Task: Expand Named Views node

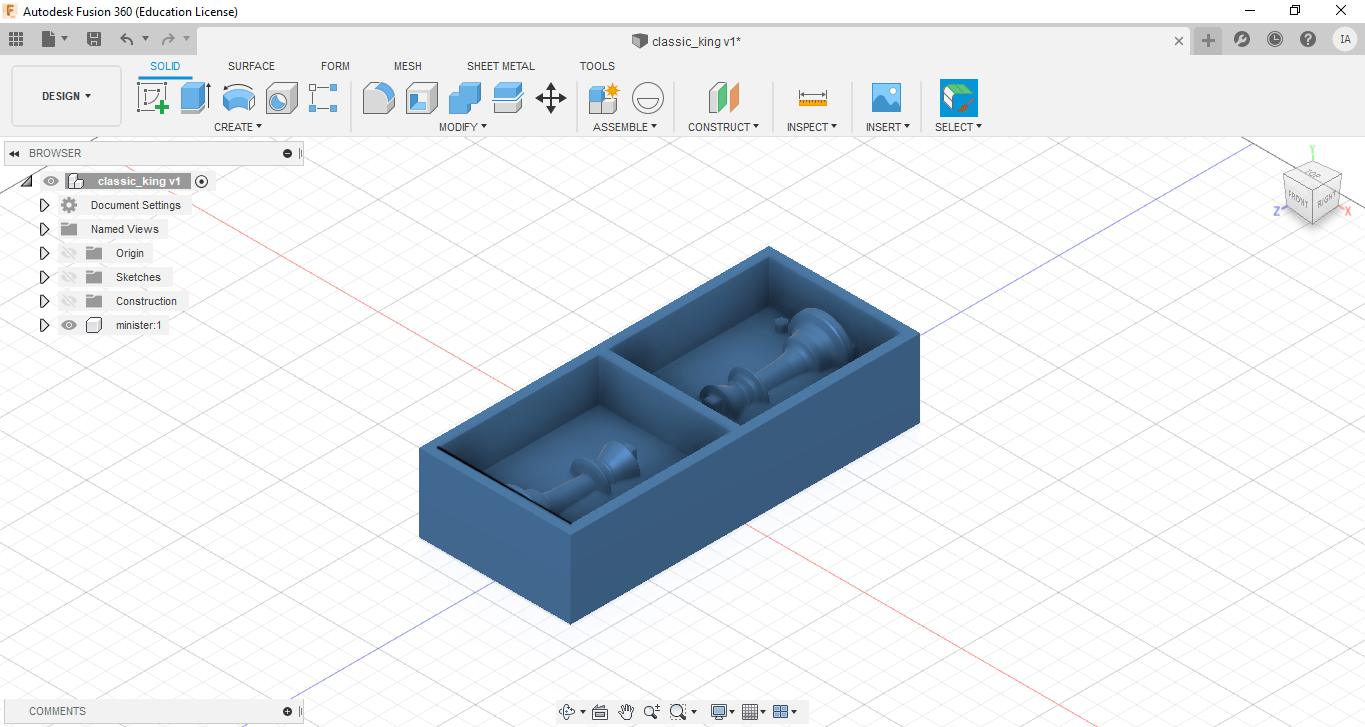Action: coord(44,229)
